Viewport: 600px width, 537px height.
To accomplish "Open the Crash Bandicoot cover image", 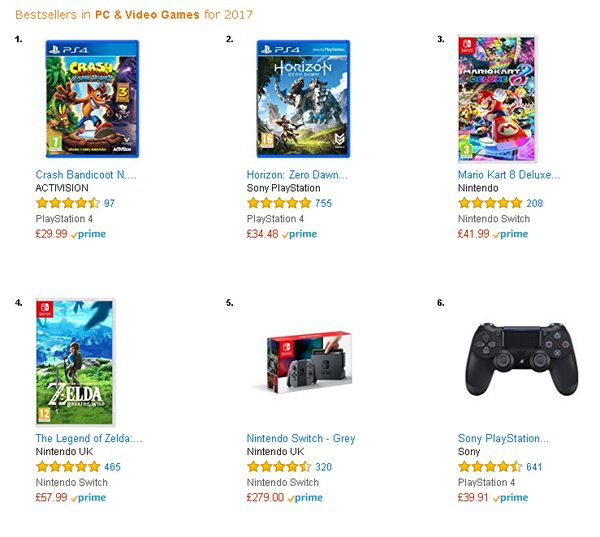I will coord(92,99).
